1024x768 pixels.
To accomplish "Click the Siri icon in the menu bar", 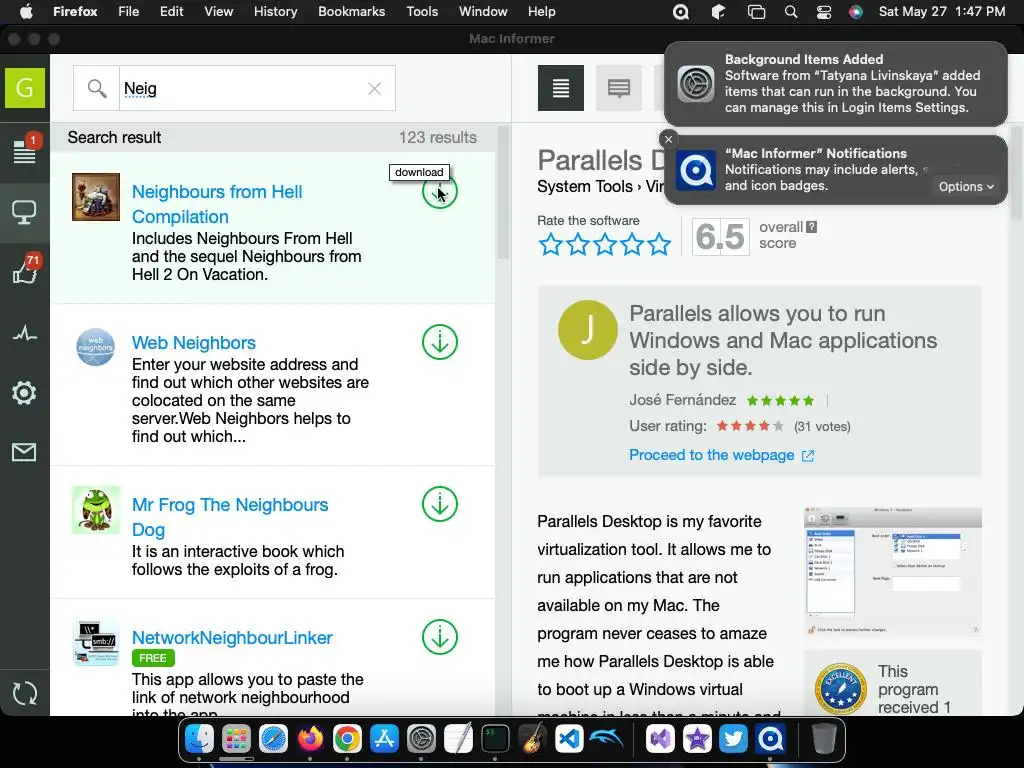I will [x=856, y=12].
